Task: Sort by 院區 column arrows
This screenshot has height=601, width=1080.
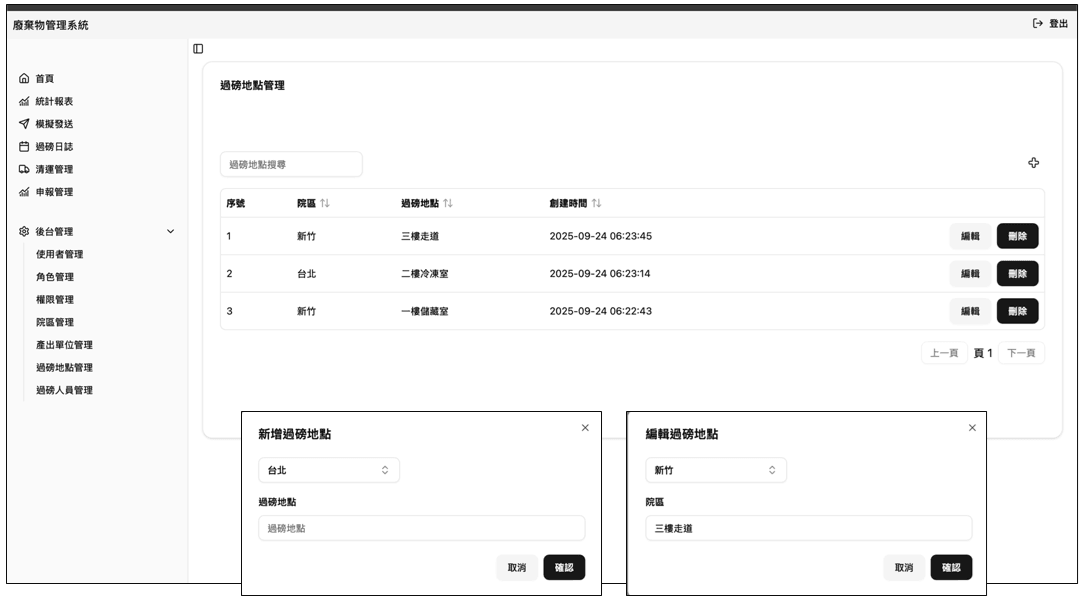Action: pyautogui.click(x=325, y=203)
